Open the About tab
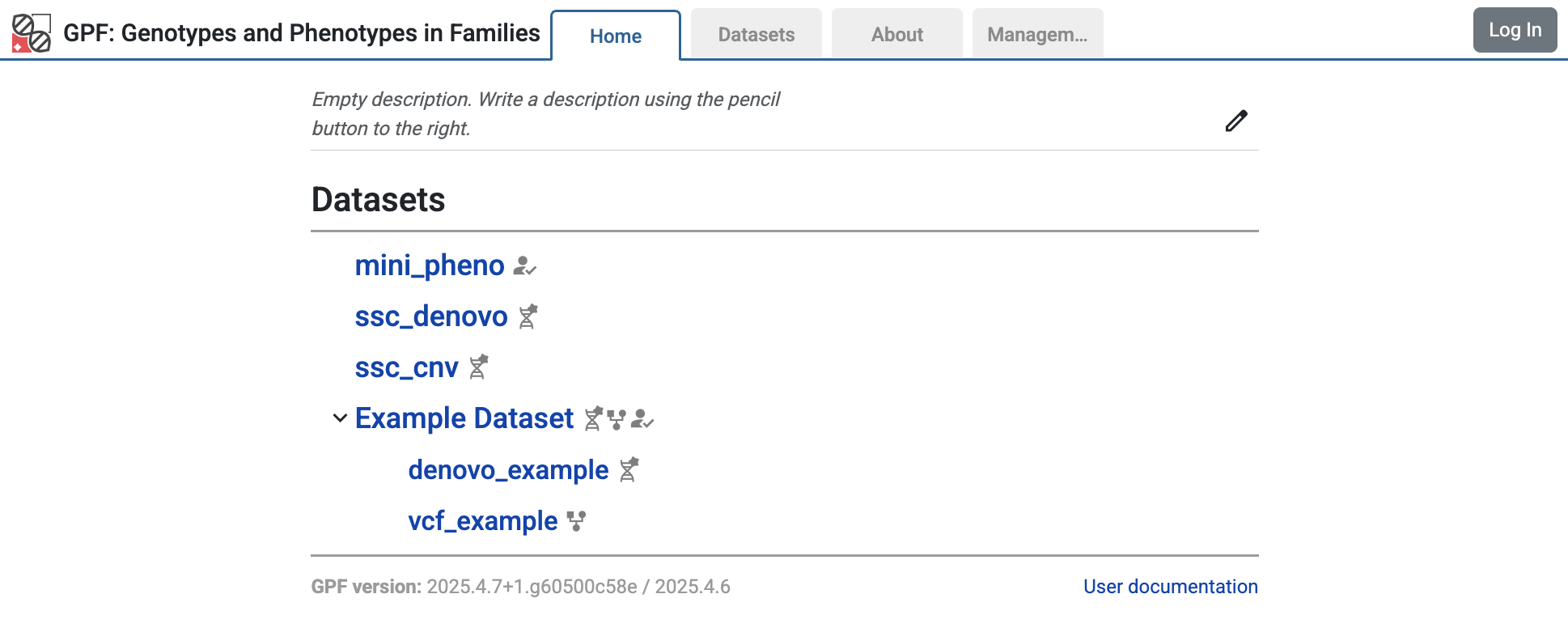 896,34
